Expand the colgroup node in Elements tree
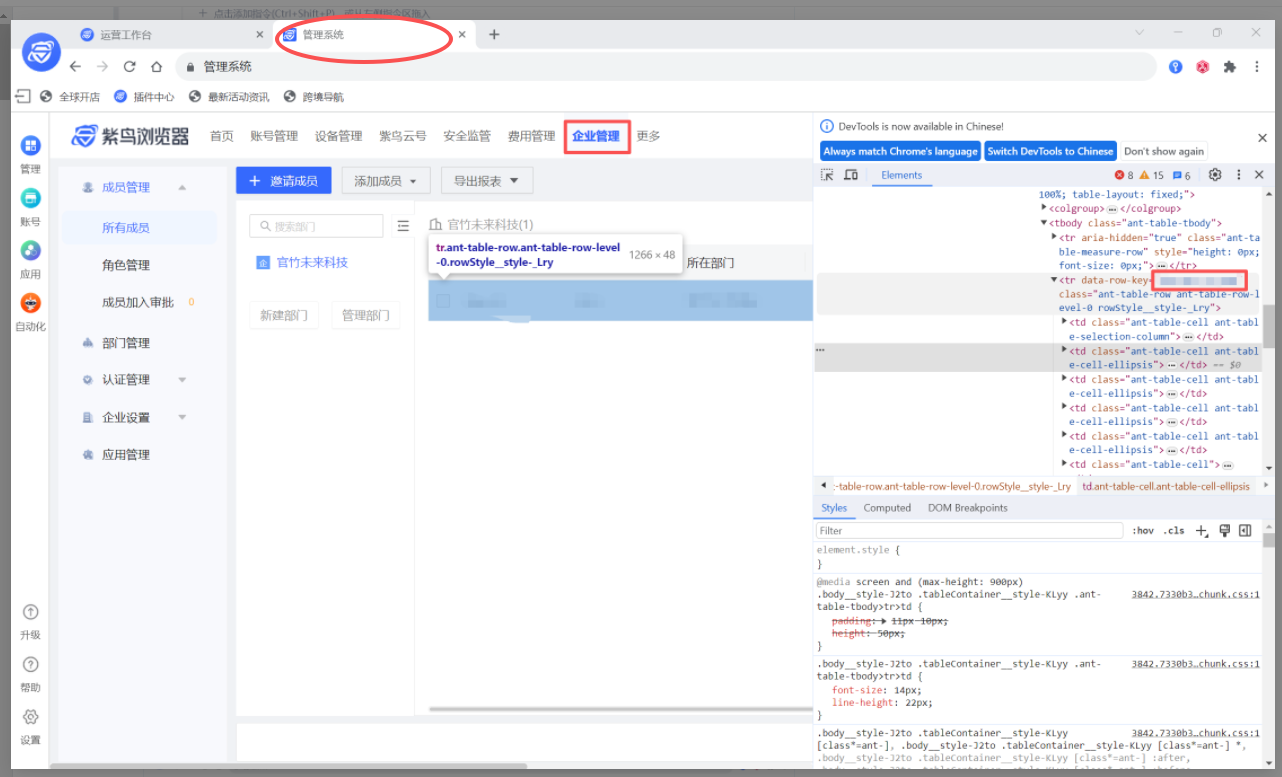The image size is (1282, 777). 1045,208
